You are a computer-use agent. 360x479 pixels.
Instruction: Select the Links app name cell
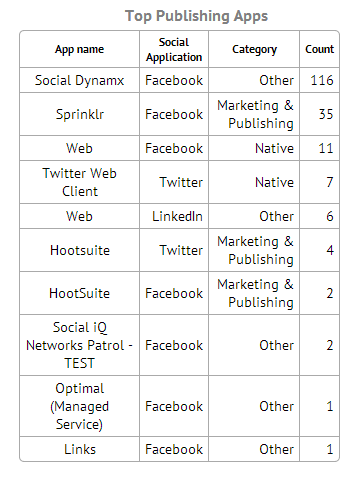pos(79,449)
